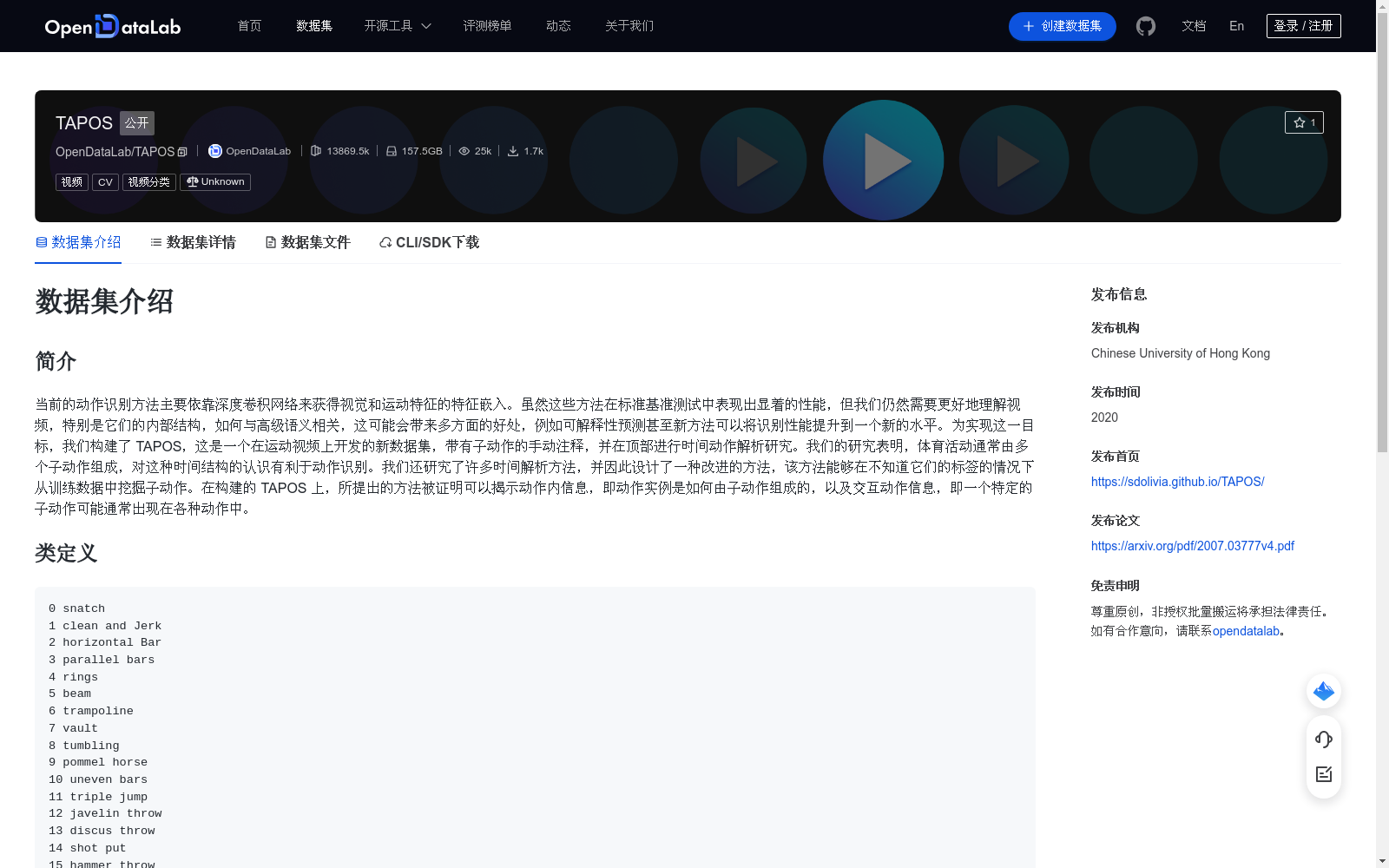The image size is (1389, 868).
Task: Click the GitHub icon in the navigation bar
Action: click(1145, 26)
